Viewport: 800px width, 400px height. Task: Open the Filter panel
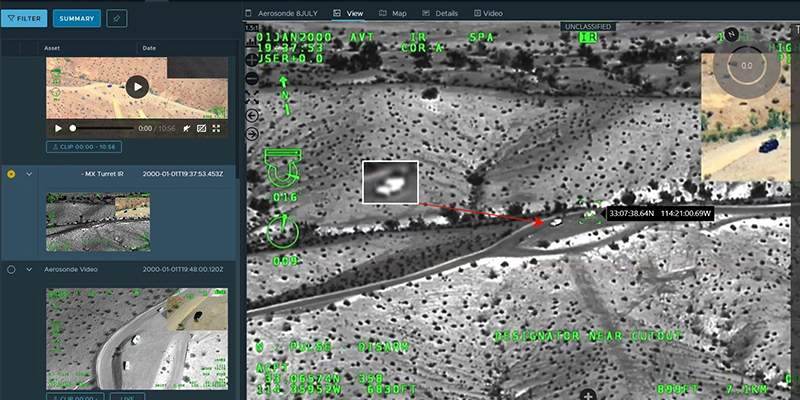[x=24, y=18]
